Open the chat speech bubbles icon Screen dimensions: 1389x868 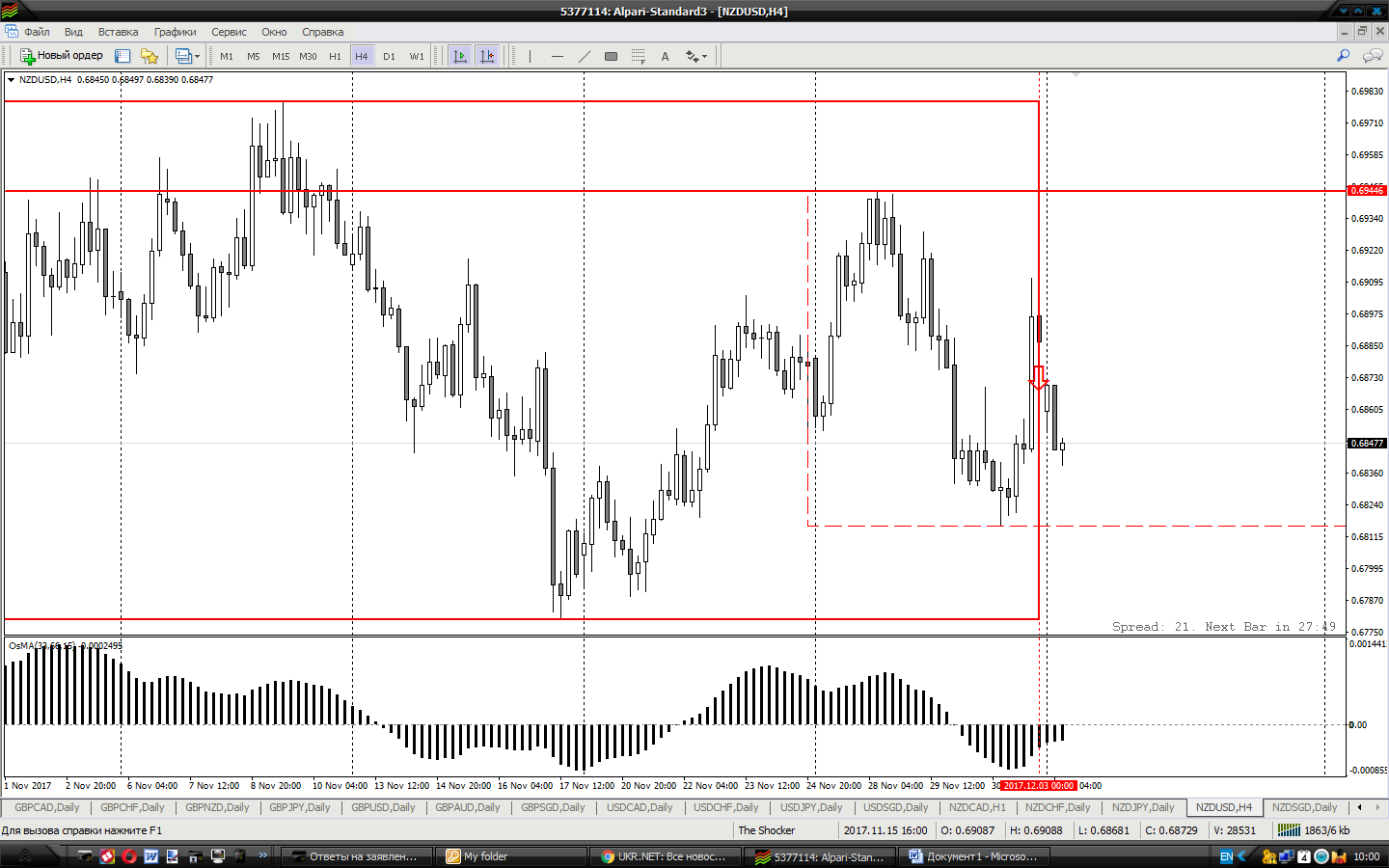click(x=1372, y=56)
